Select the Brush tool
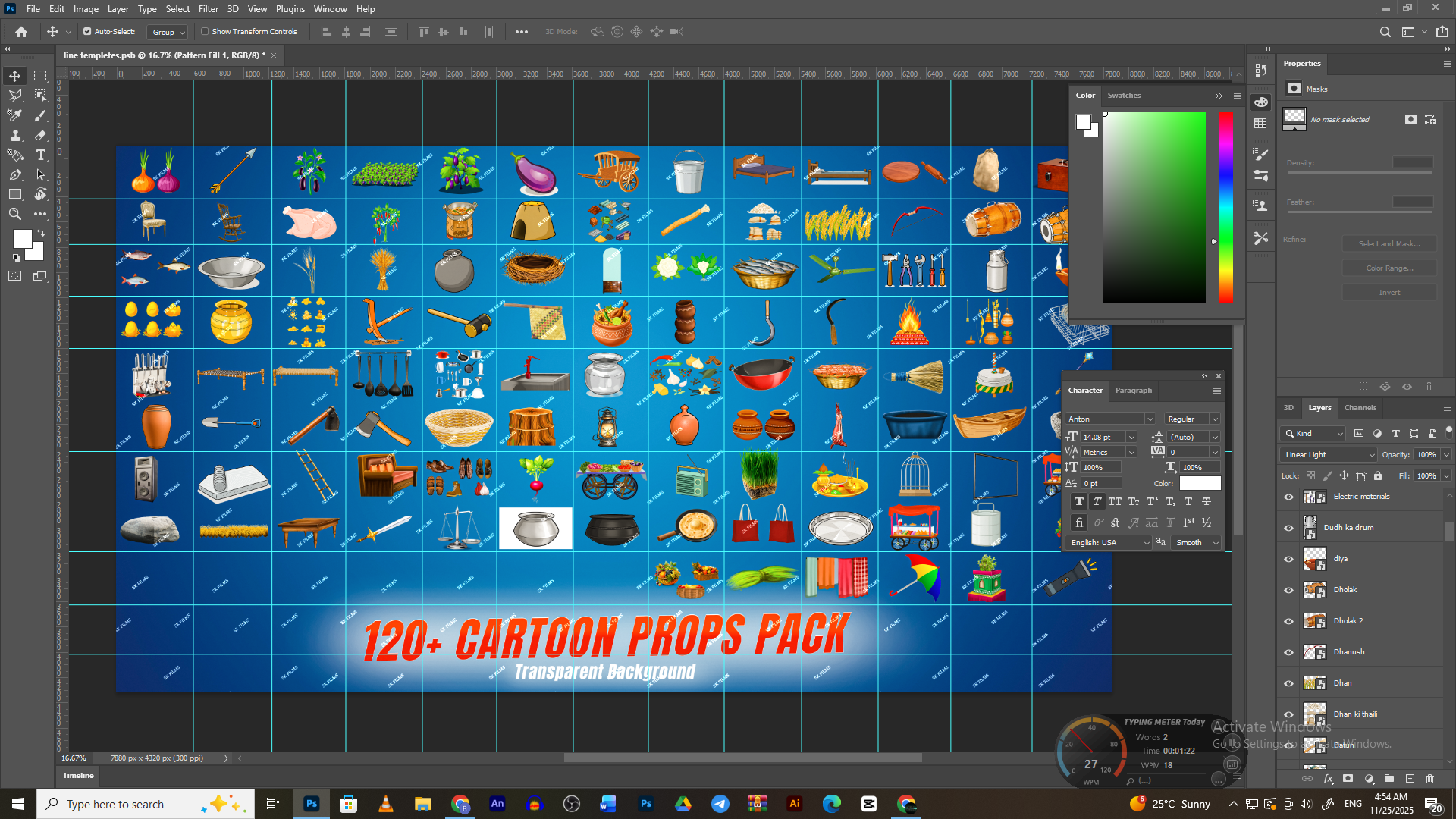 41,115
